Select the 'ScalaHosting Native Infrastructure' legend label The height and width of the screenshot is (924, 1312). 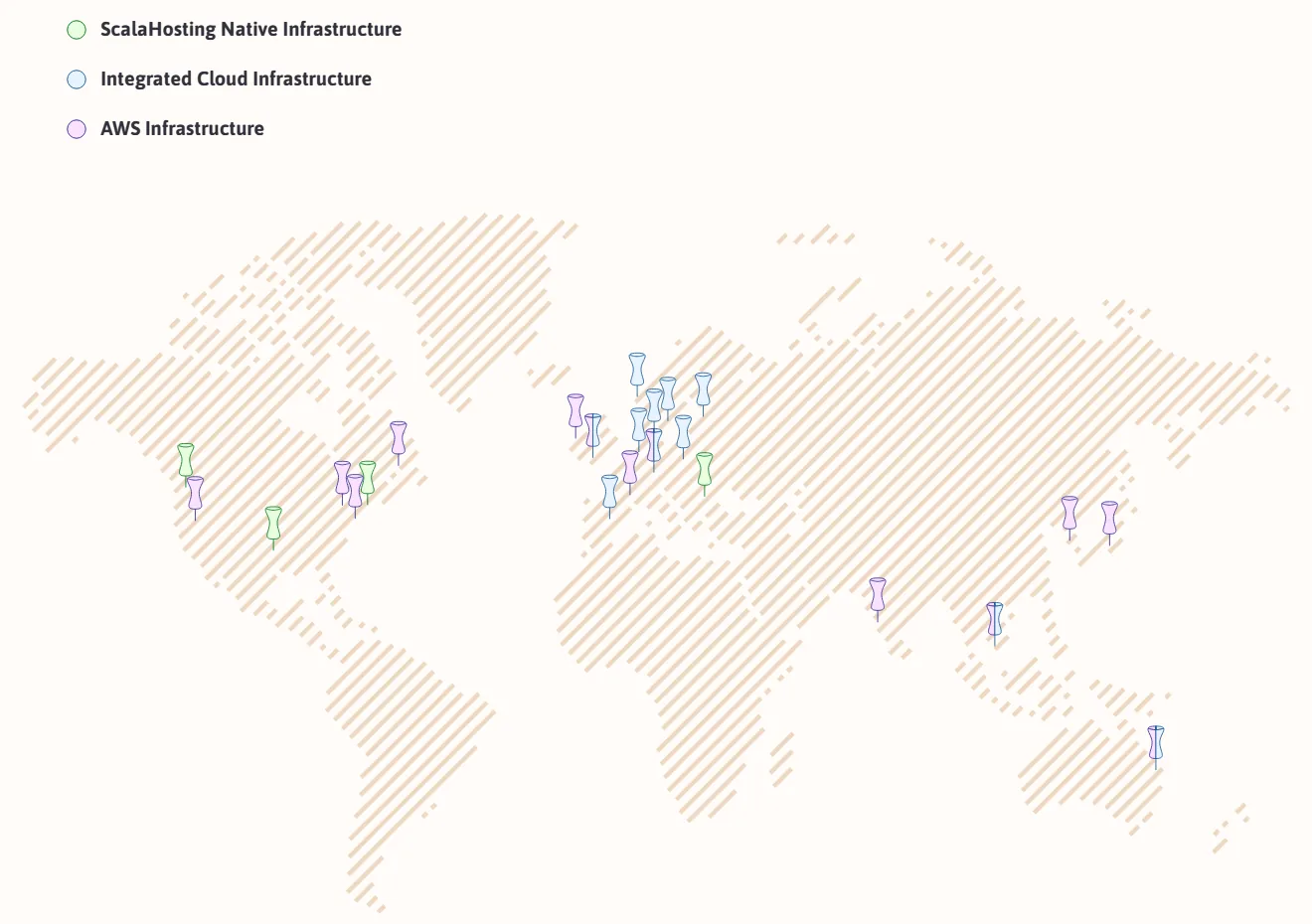coord(251,30)
